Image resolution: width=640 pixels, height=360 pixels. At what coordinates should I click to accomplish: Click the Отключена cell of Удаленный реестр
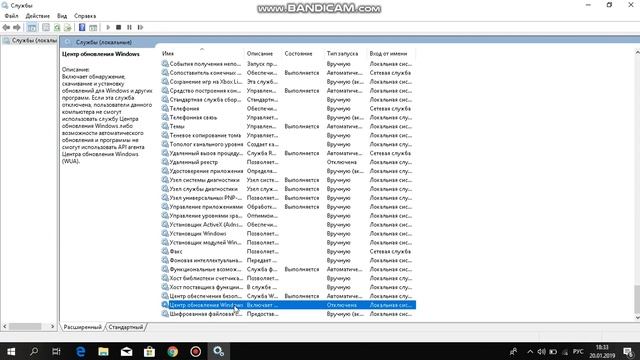[x=342, y=162]
